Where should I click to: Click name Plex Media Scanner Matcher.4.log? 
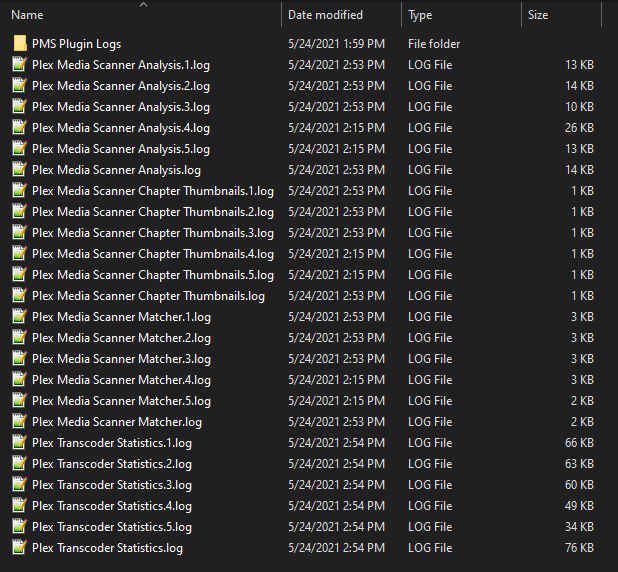pyautogui.click(x=121, y=380)
